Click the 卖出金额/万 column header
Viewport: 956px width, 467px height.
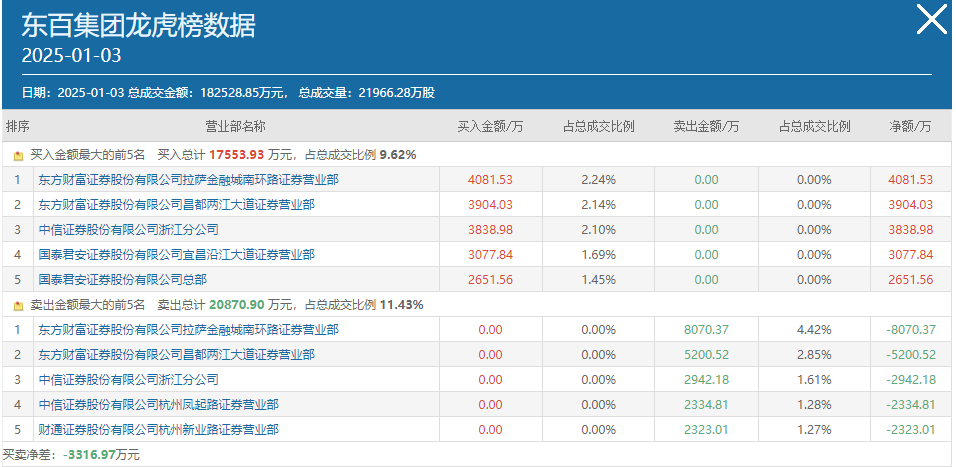(706, 126)
